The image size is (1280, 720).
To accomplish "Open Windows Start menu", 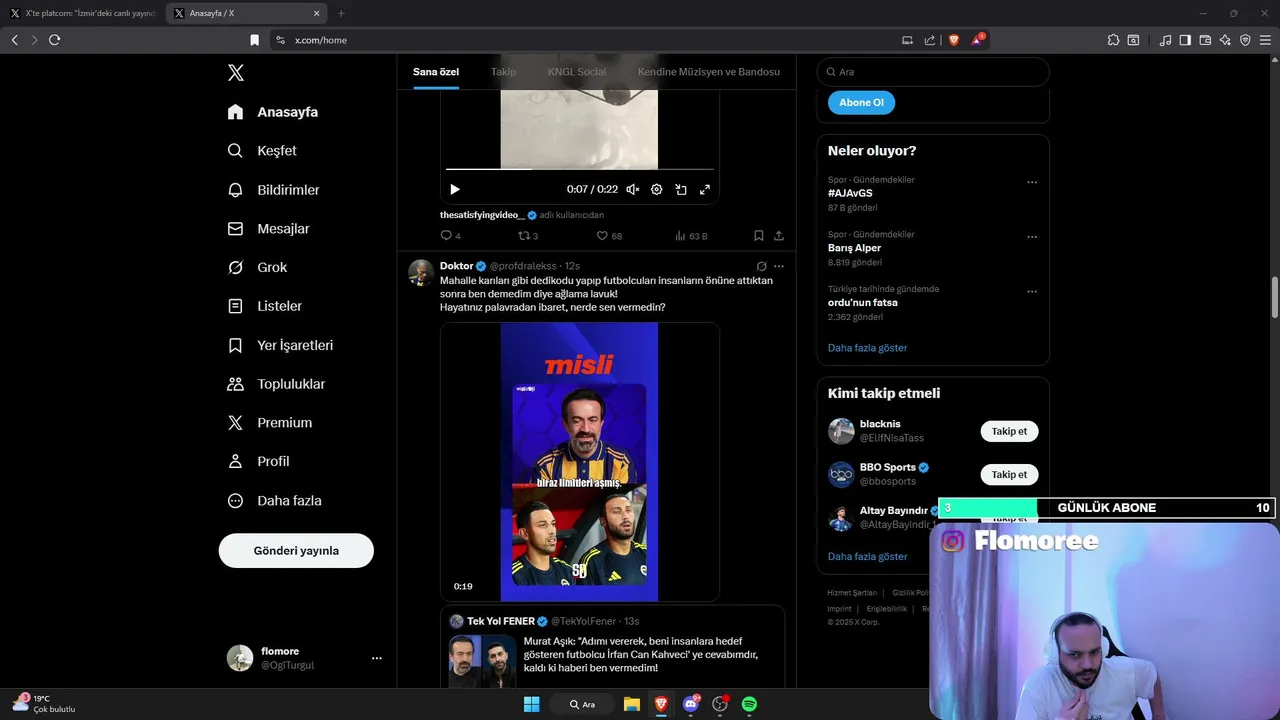I will pyautogui.click(x=531, y=704).
